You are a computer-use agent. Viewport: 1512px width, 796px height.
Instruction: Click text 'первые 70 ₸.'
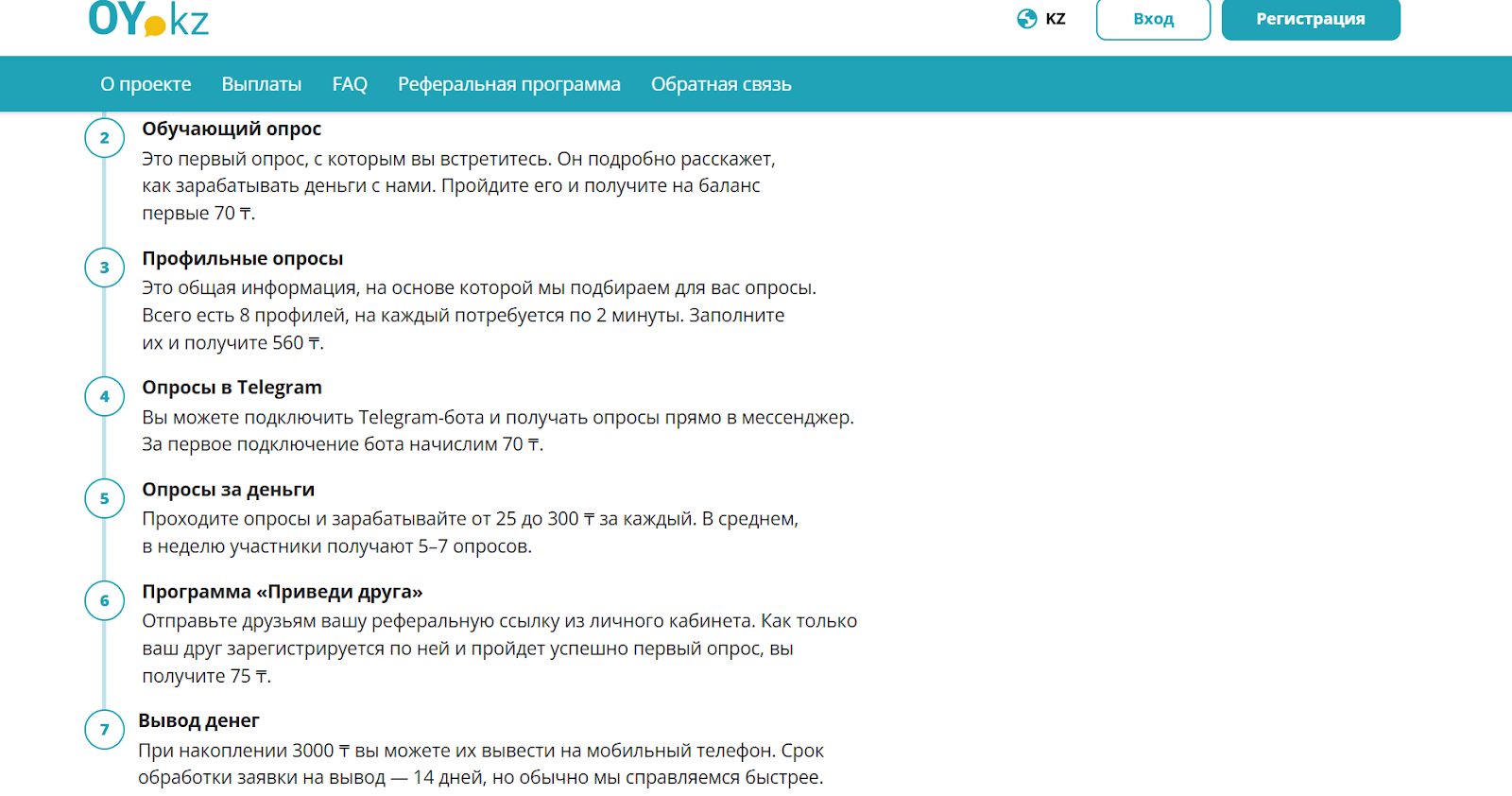pos(198,214)
